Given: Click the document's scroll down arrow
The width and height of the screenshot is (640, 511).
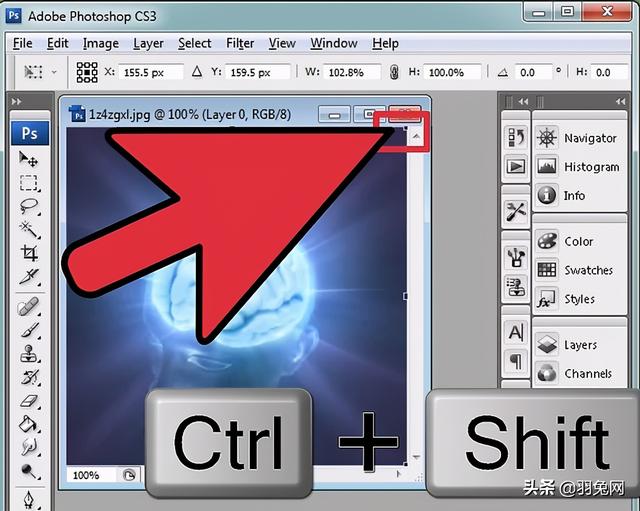Looking at the screenshot, I should [416, 457].
